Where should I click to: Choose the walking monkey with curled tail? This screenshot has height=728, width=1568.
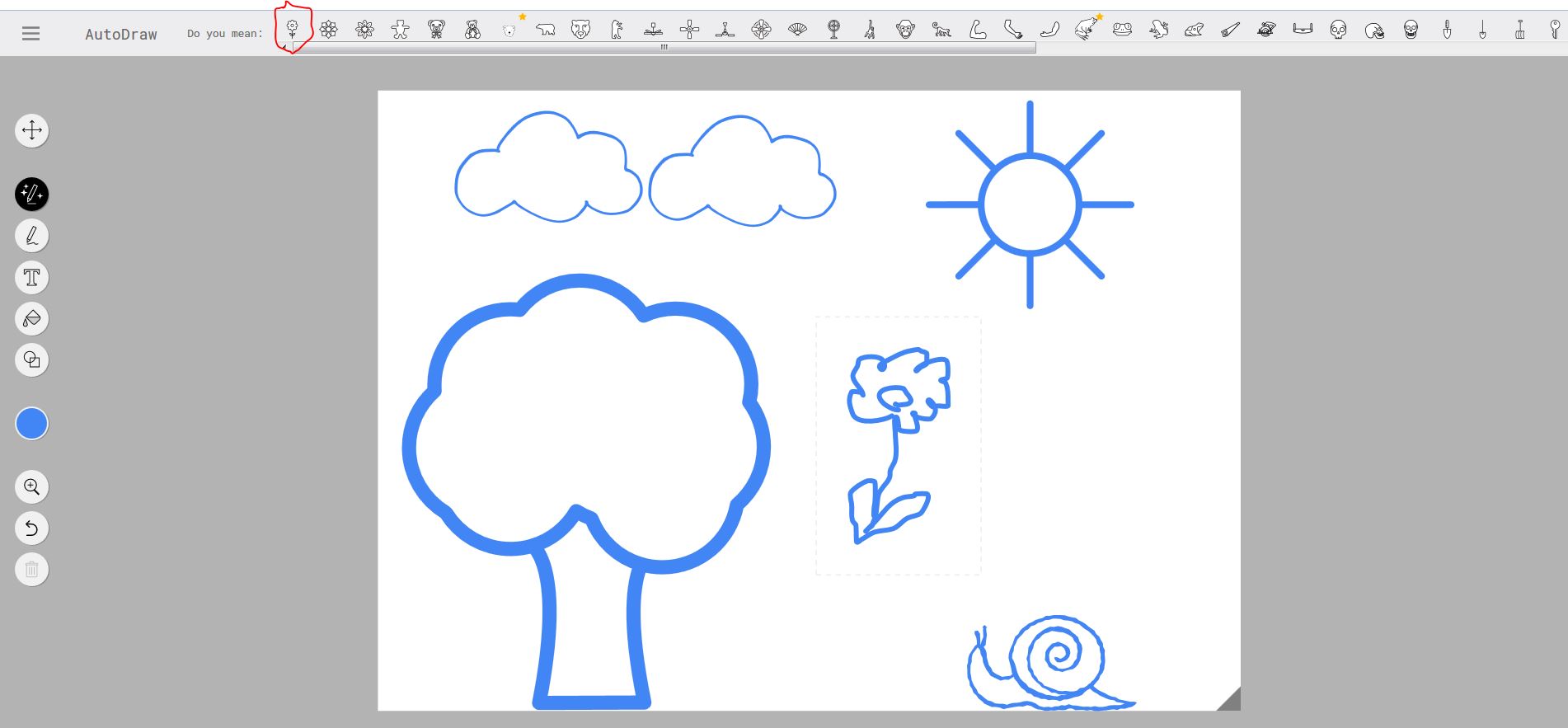pyautogui.click(x=941, y=31)
